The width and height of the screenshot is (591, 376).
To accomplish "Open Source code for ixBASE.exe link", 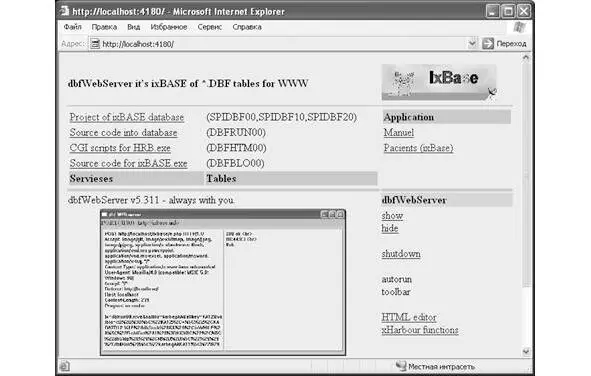I will pos(128,164).
